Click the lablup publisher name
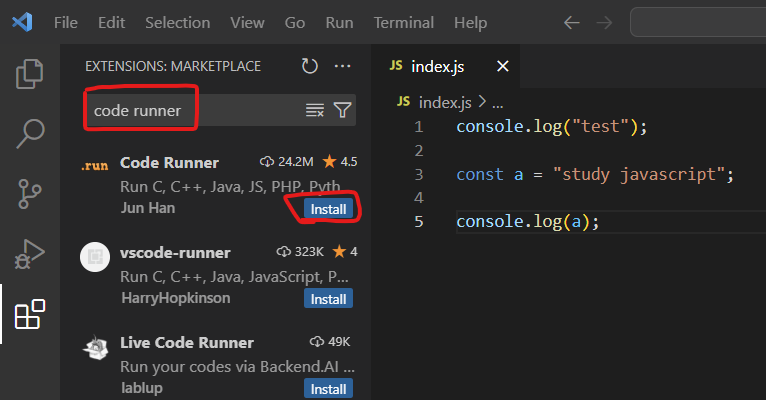 pos(142,388)
